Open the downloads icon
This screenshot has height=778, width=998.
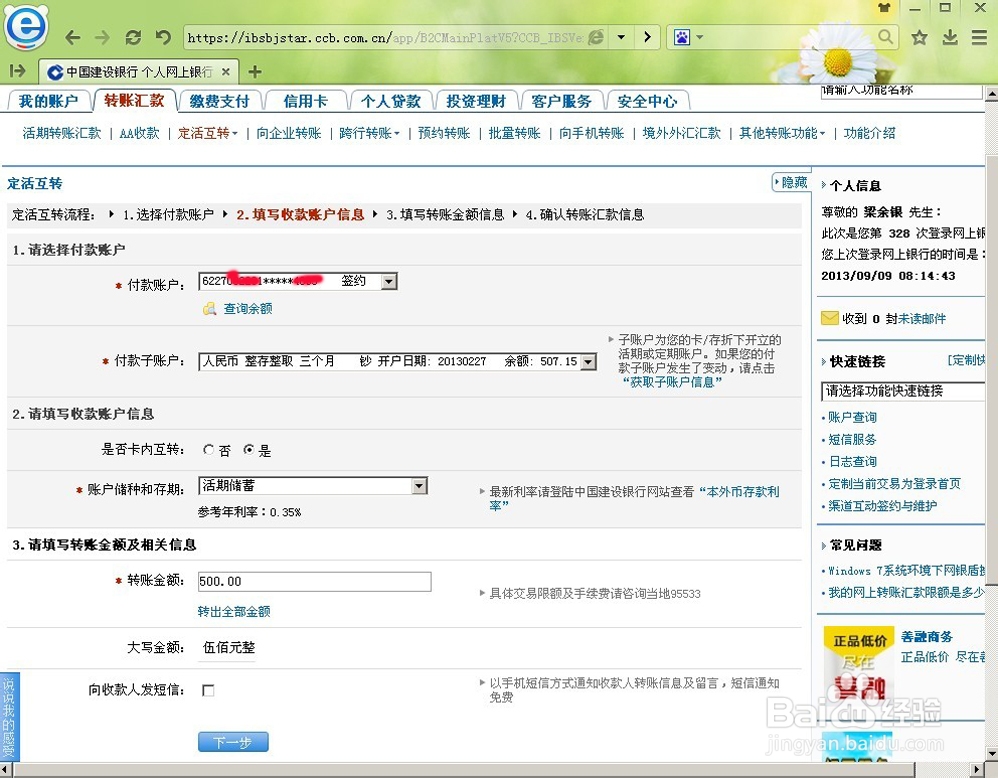[x=950, y=38]
